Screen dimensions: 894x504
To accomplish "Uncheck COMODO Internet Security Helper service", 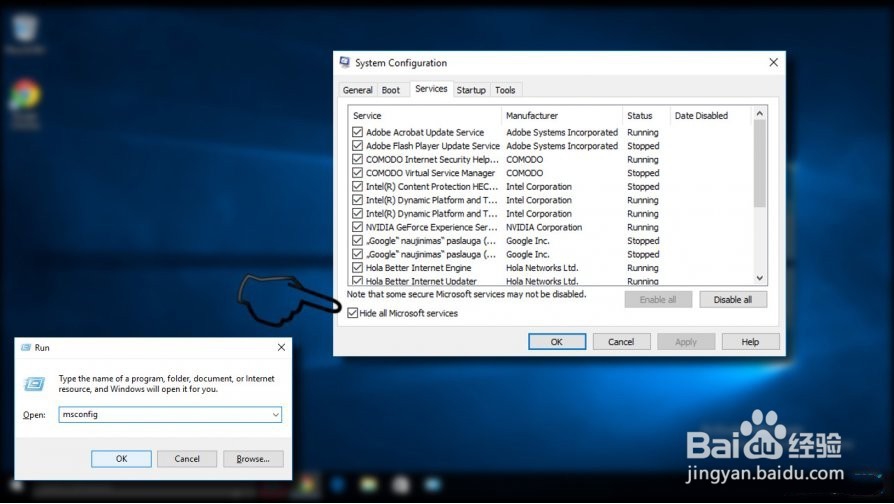I will coord(357,160).
